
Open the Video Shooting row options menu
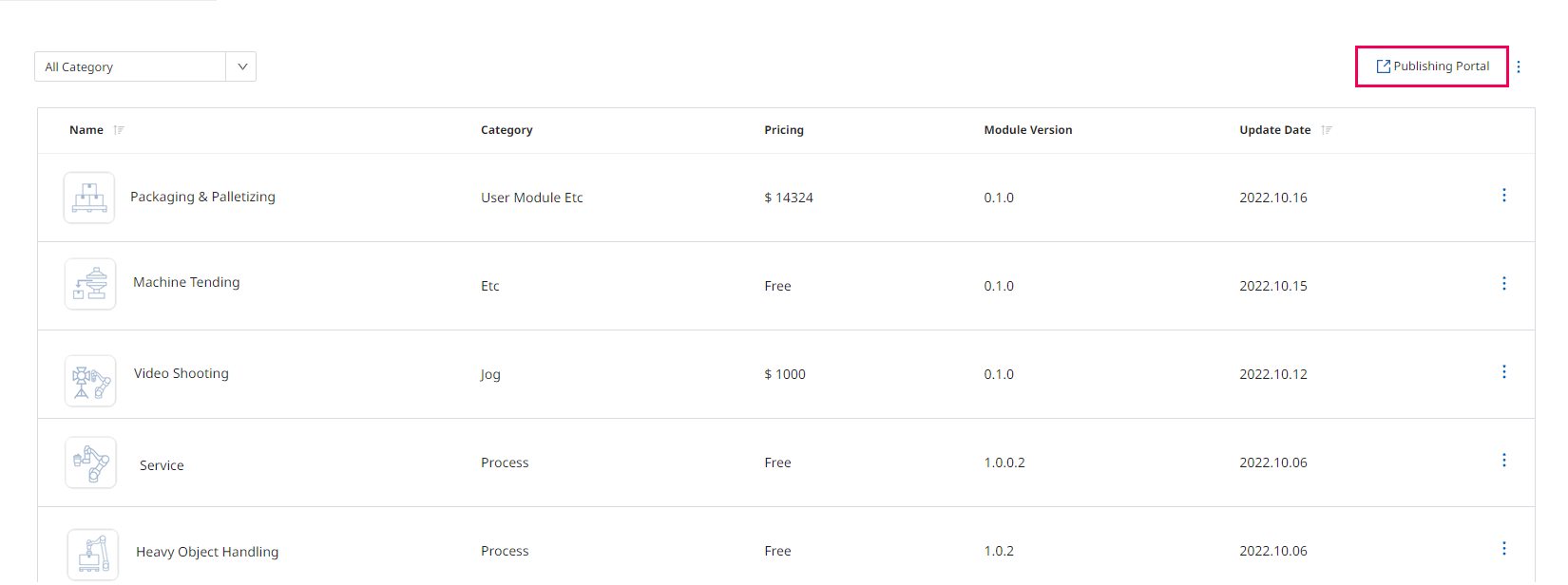click(1503, 371)
